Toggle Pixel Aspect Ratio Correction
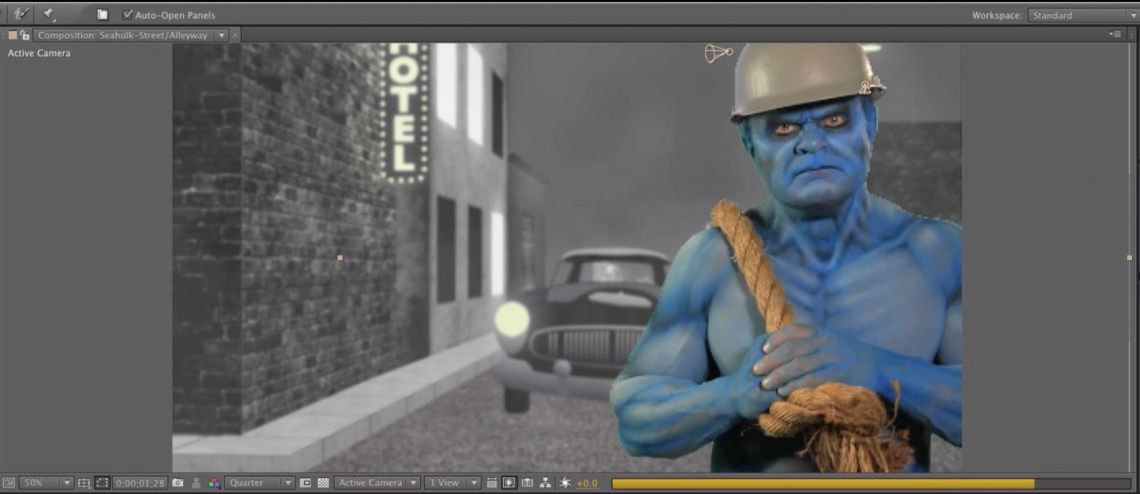The height and width of the screenshot is (494, 1140). (x=491, y=482)
